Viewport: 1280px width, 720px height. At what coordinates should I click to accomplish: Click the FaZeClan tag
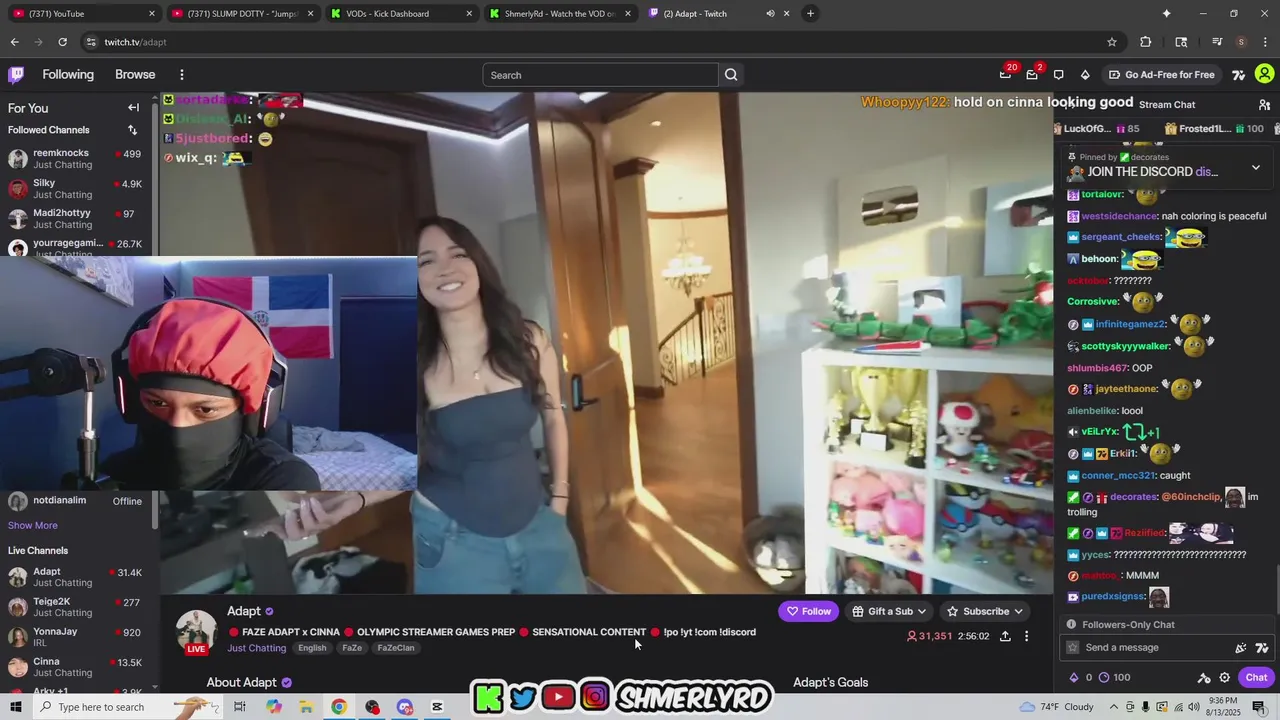point(396,648)
